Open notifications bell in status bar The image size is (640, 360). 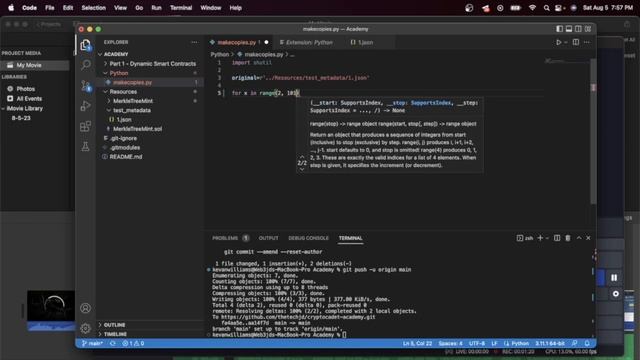(x=587, y=343)
